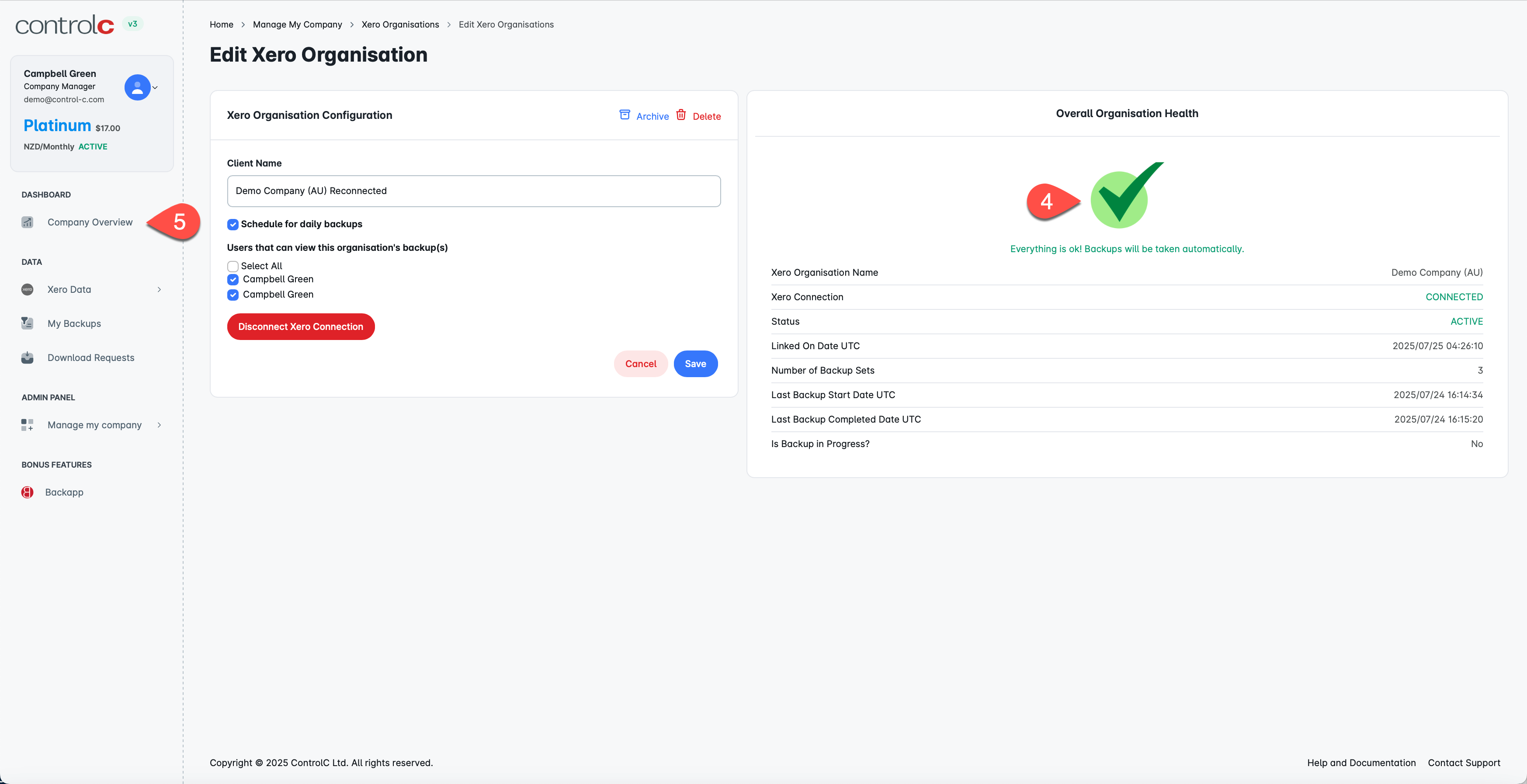The image size is (1527, 784).
Task: Select Manage my company menu item
Action: pyautogui.click(x=94, y=425)
